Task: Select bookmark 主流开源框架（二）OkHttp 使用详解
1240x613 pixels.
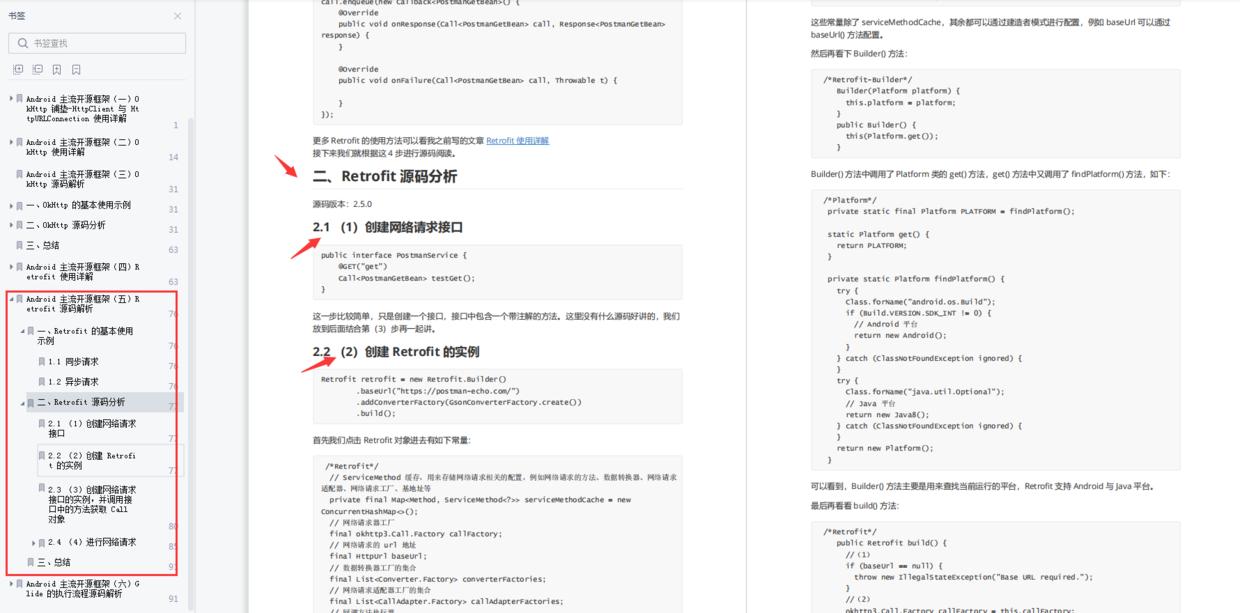Action: click(82, 147)
